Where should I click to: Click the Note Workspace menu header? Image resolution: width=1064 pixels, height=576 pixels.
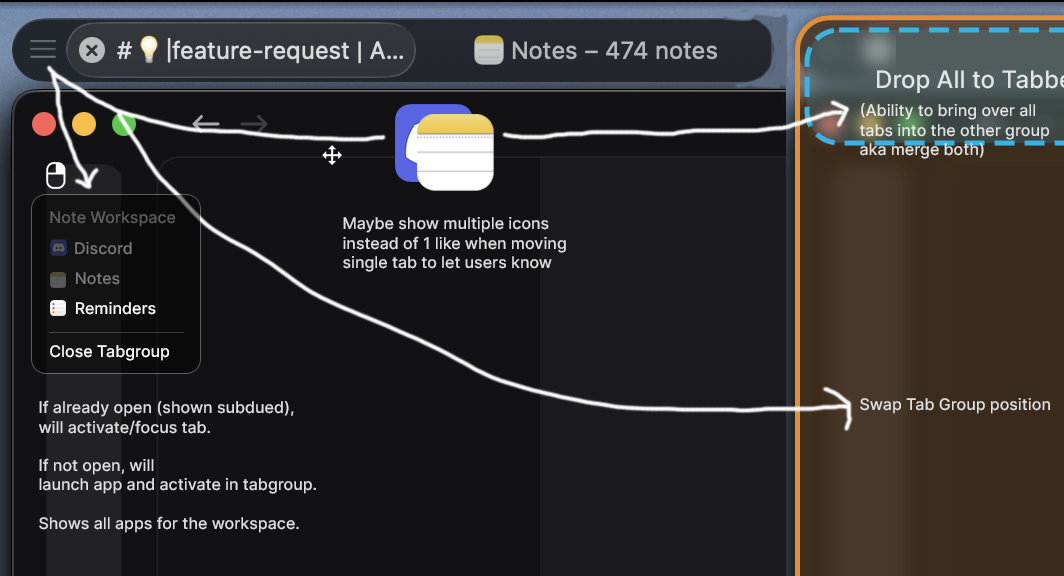click(113, 217)
